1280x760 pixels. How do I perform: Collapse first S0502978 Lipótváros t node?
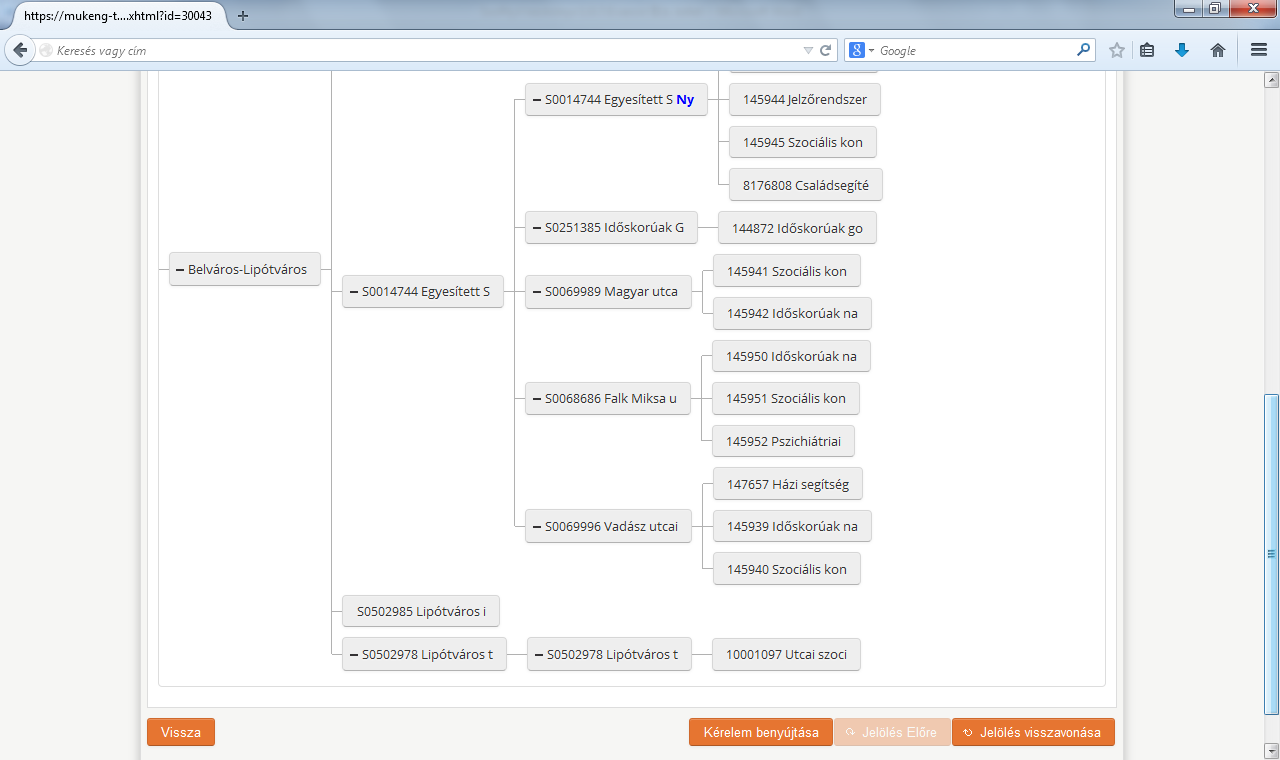(353, 655)
